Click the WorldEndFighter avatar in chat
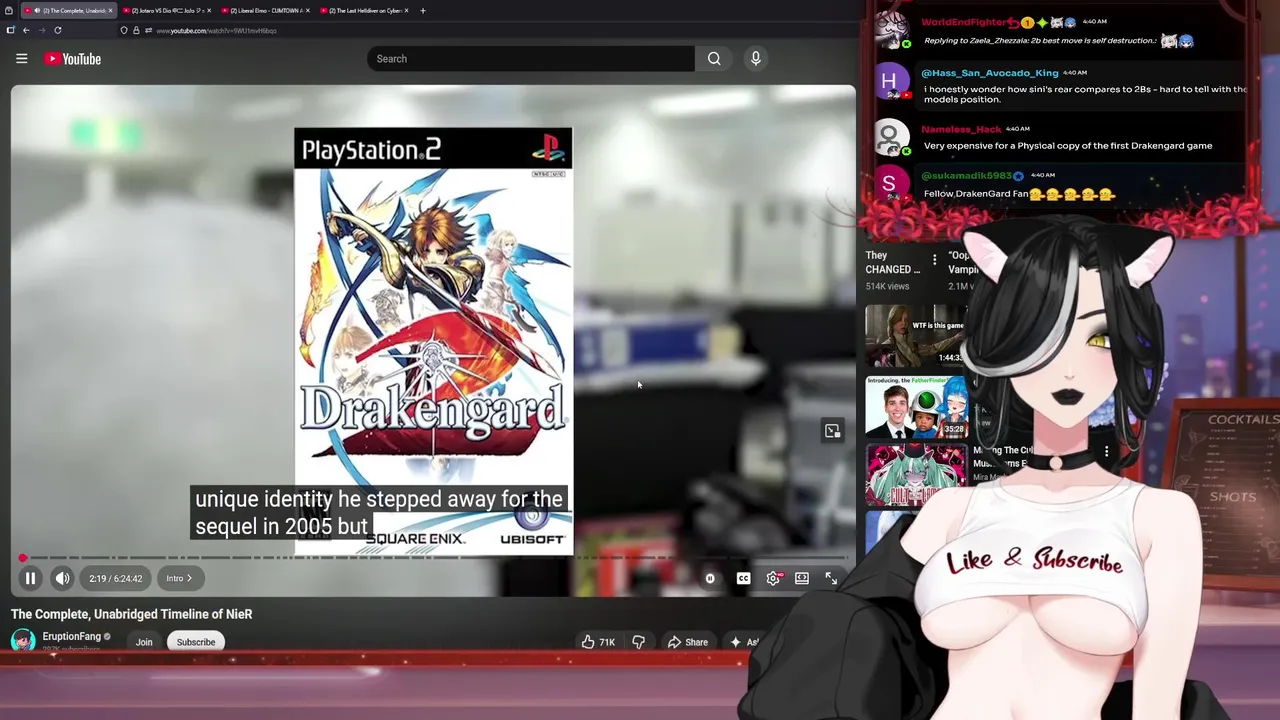1280x720 pixels. [890, 29]
